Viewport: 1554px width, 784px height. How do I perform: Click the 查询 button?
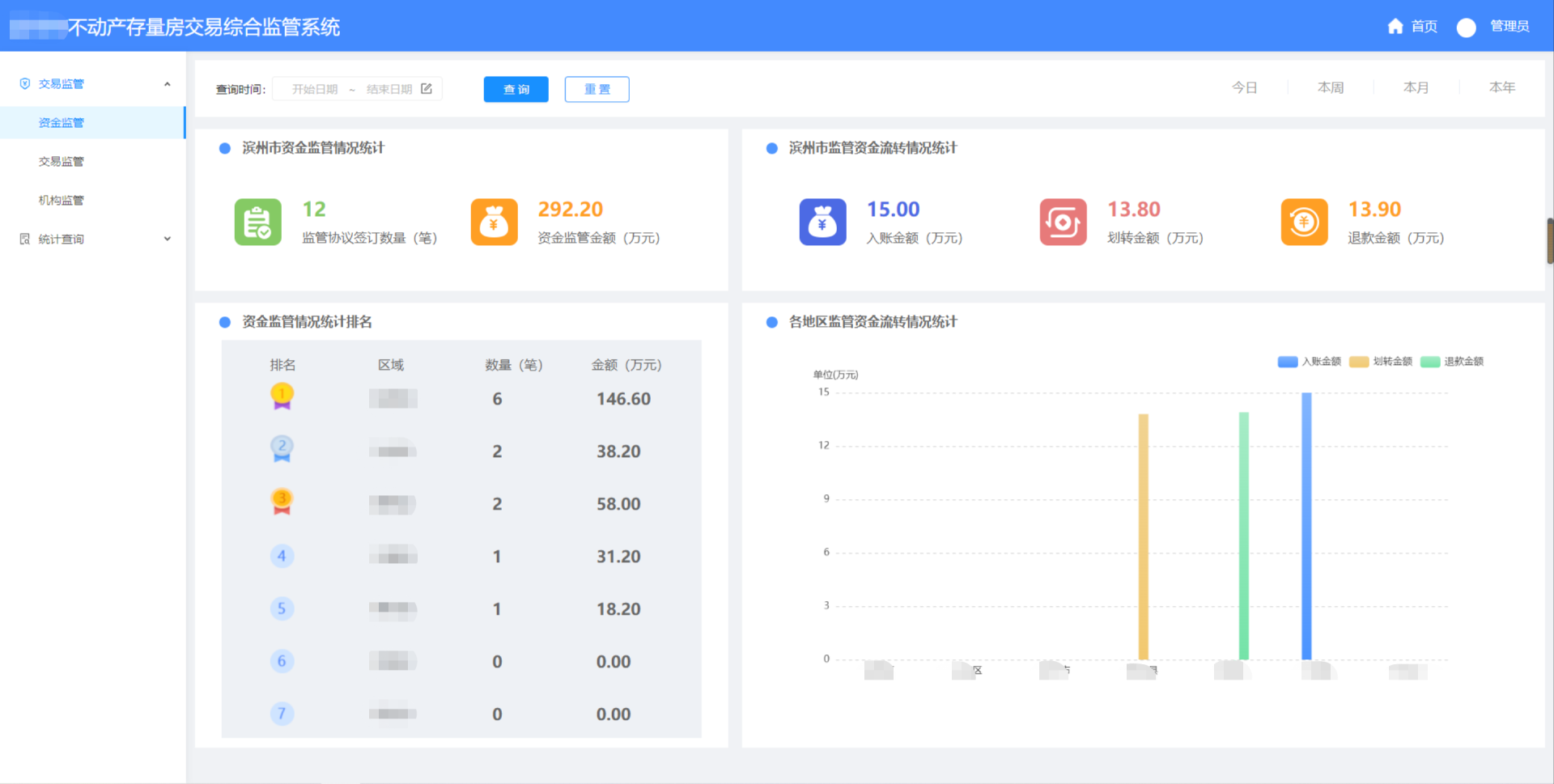(516, 89)
